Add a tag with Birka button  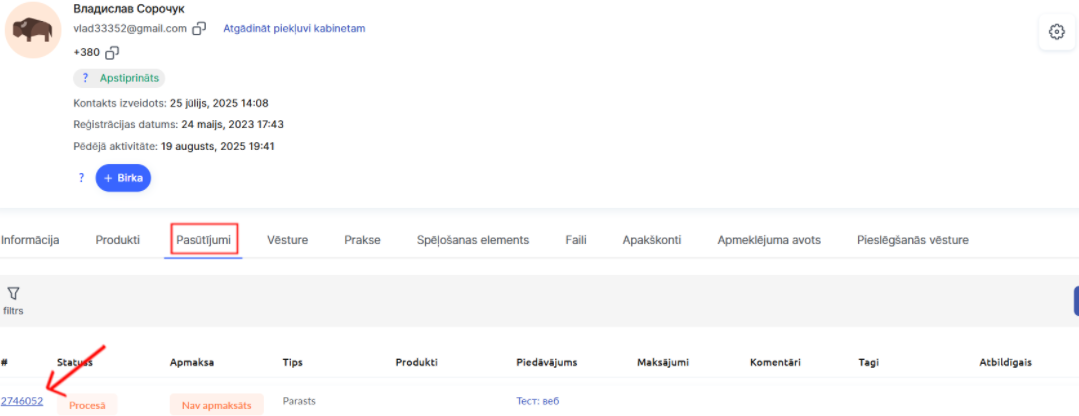click(x=123, y=177)
